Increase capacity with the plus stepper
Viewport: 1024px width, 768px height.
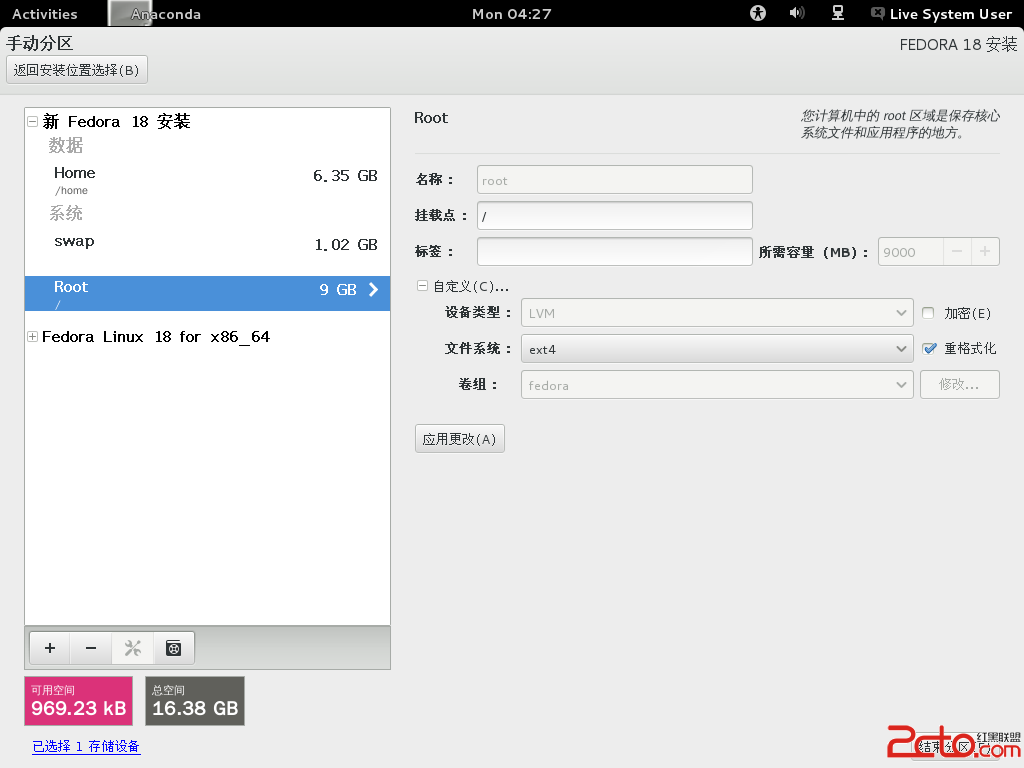coord(985,251)
